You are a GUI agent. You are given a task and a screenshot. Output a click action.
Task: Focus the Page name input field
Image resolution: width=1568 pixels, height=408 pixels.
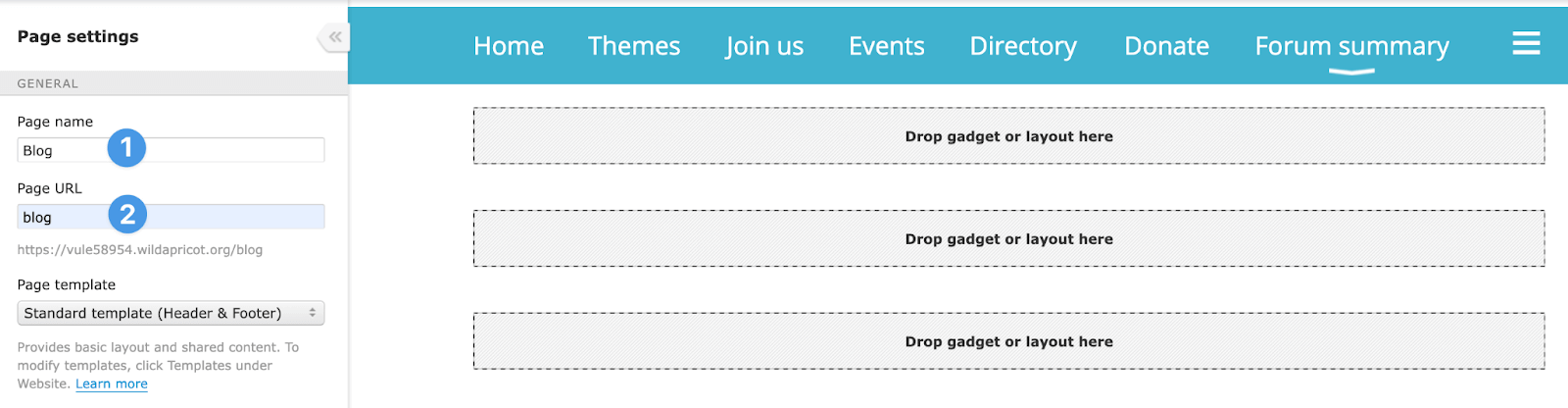pos(171,150)
